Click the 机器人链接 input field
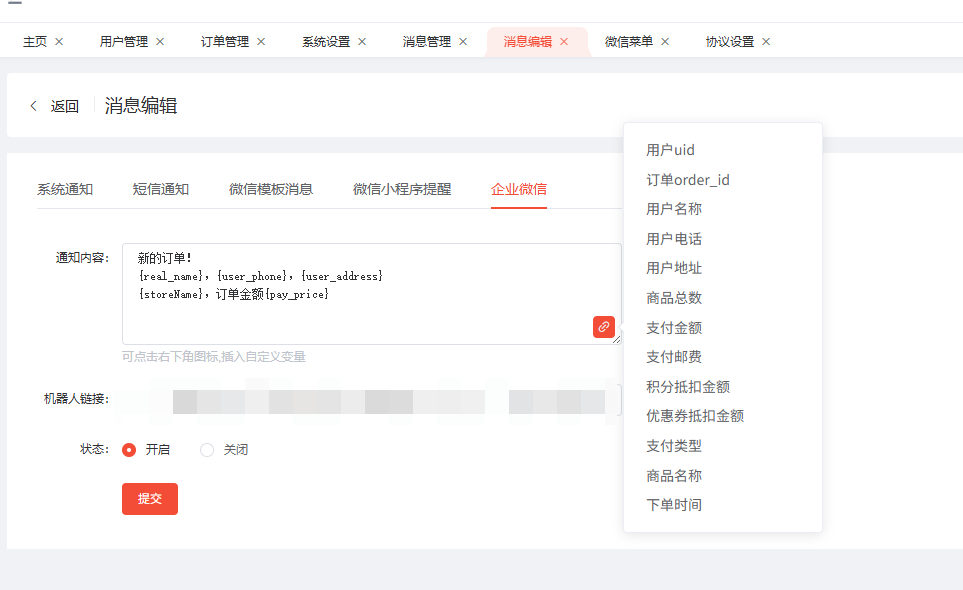 (x=372, y=401)
